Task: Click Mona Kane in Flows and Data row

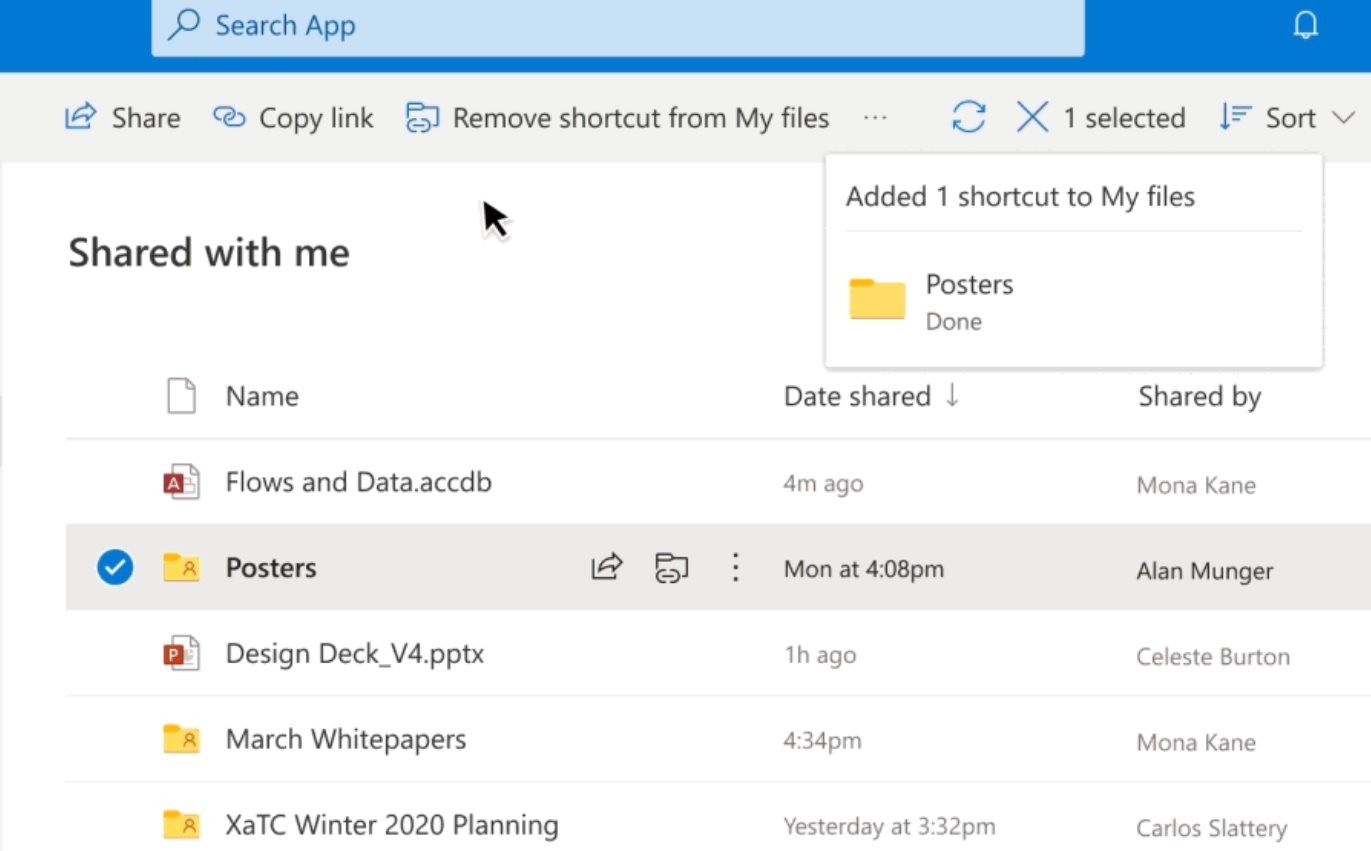Action: coord(1196,486)
